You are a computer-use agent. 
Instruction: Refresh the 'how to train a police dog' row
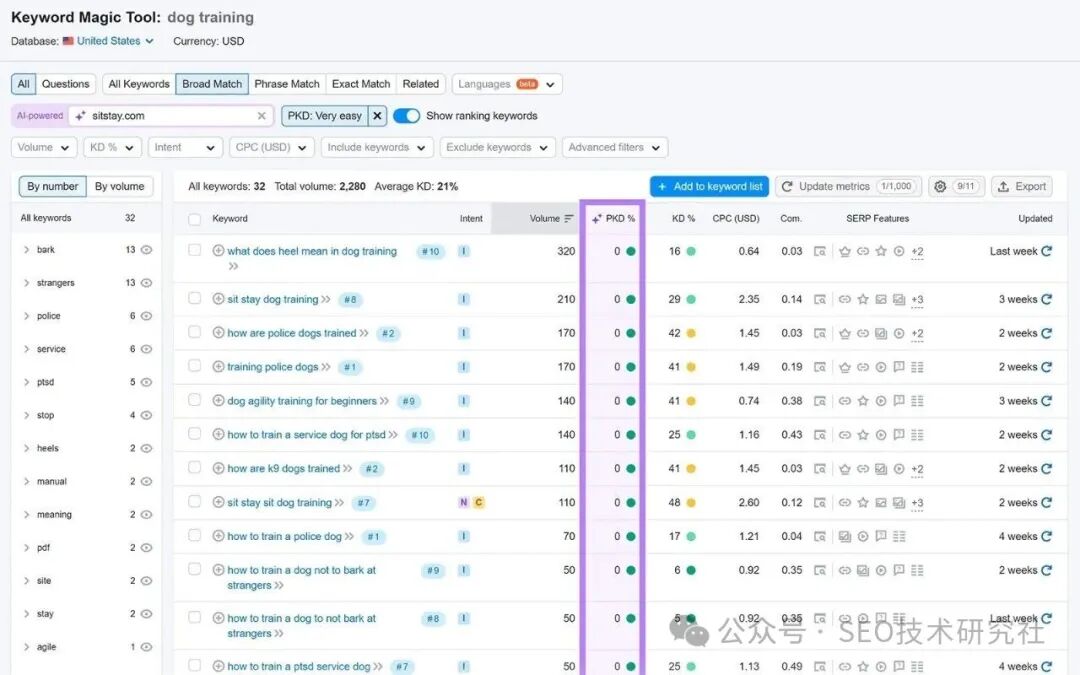tap(1046, 536)
